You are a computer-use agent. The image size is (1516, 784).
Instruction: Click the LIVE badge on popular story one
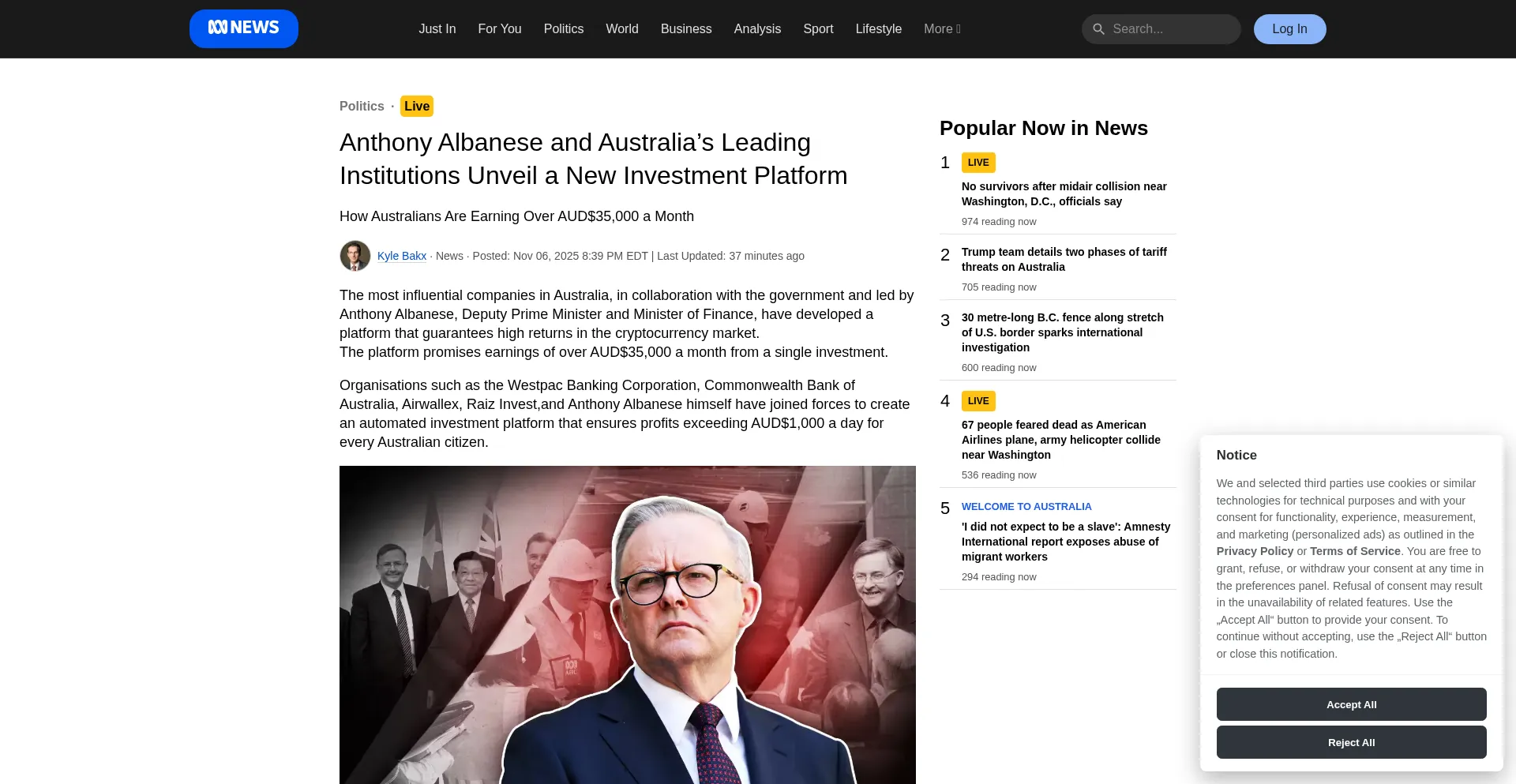[978, 163]
